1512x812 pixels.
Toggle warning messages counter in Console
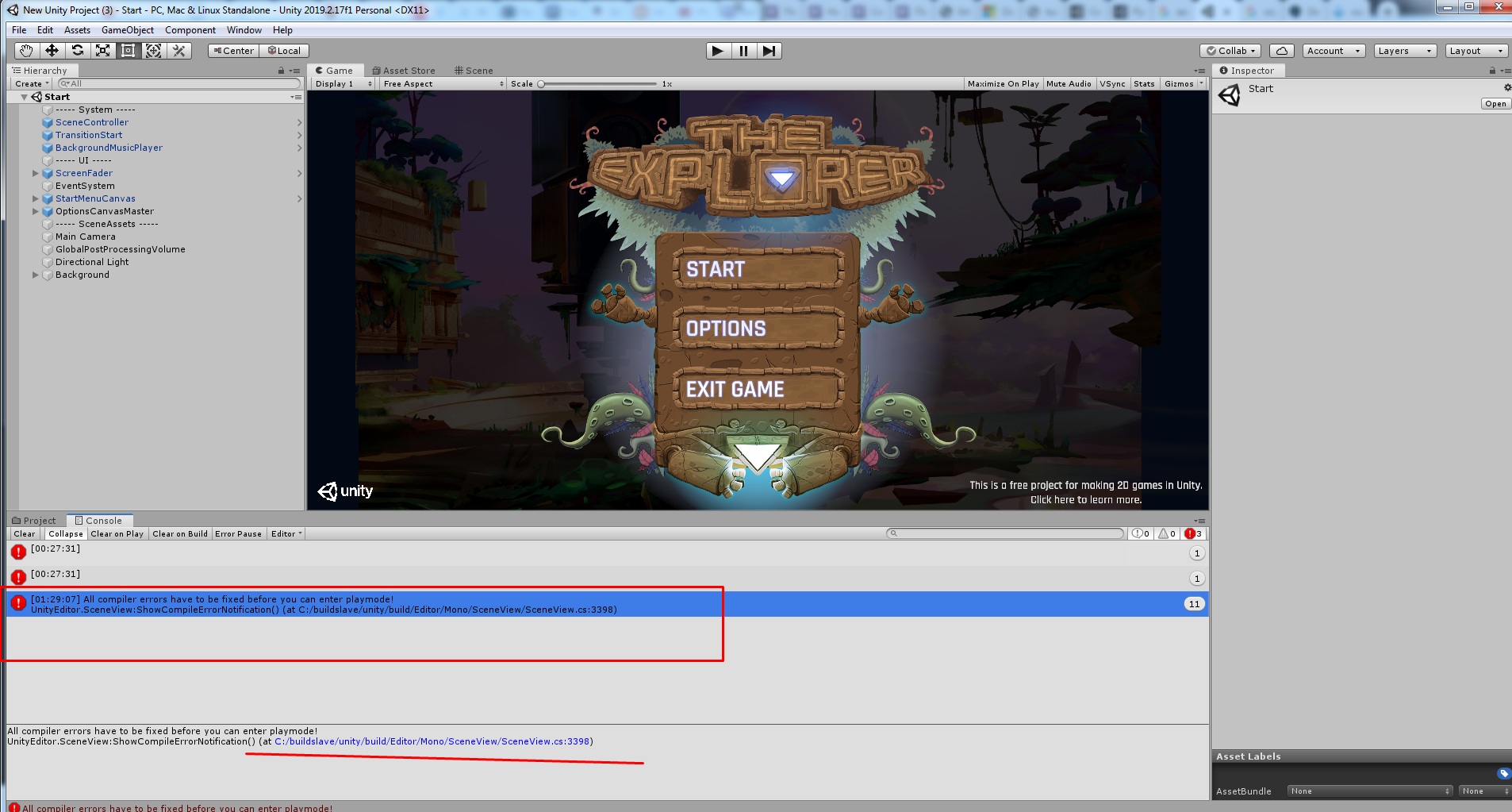click(x=1167, y=533)
